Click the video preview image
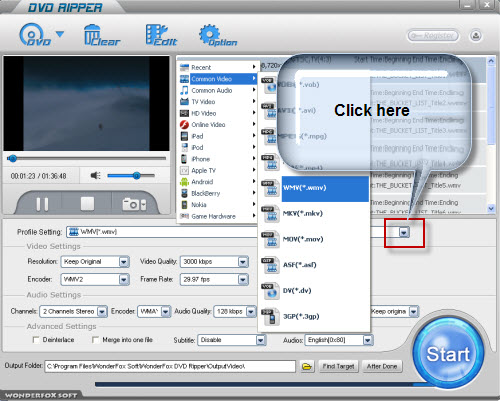The height and width of the screenshot is (401, 500). [x=87, y=103]
